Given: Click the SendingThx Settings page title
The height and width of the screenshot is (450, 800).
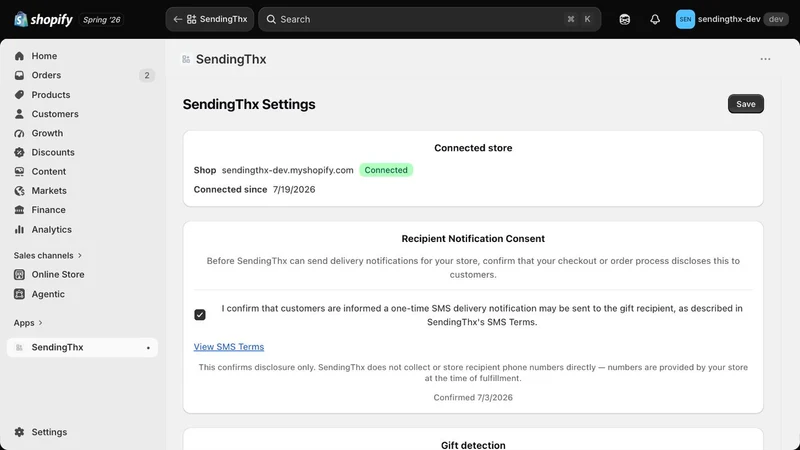Looking at the screenshot, I should [249, 104].
